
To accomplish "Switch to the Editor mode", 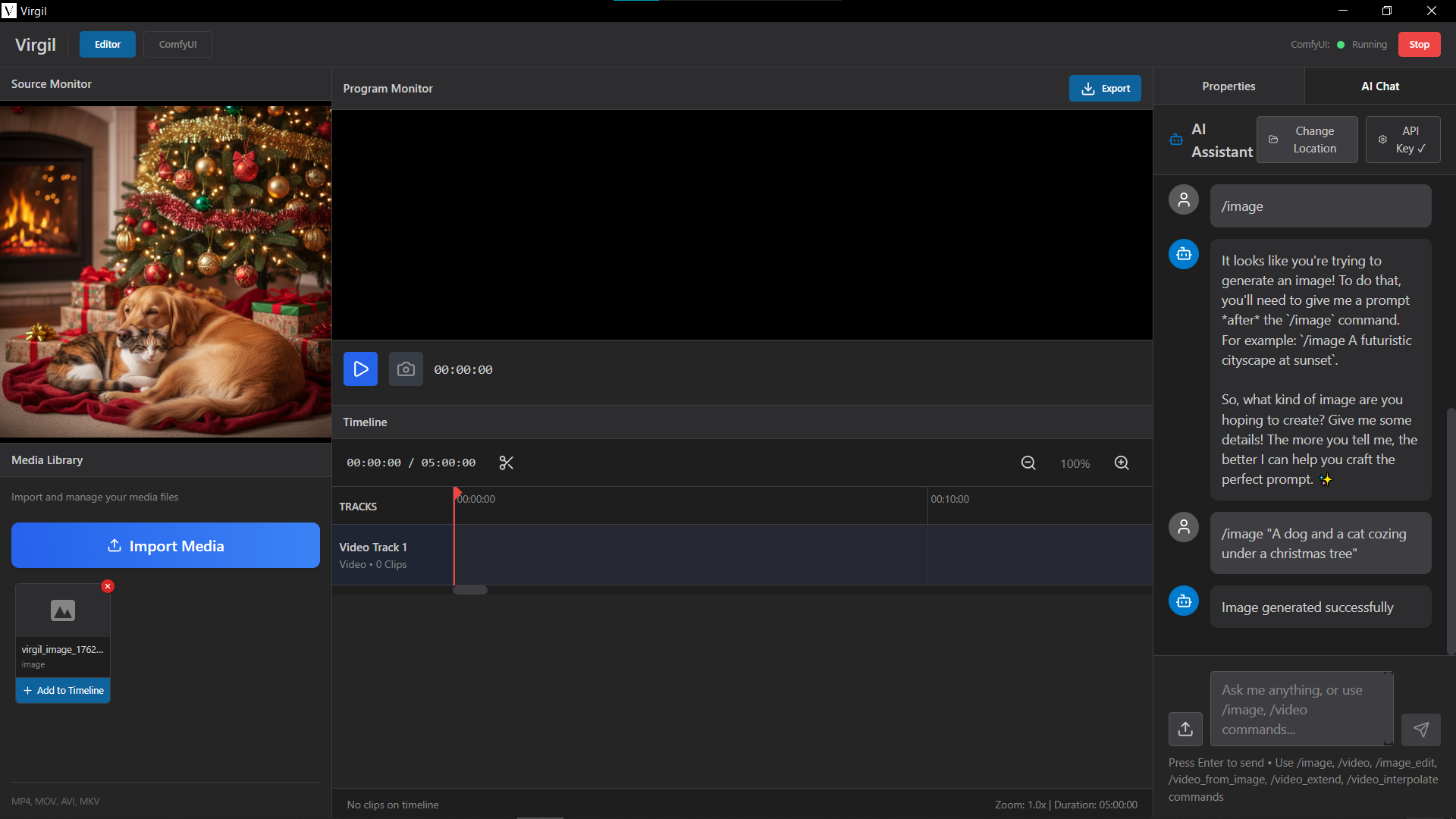I will click(107, 44).
